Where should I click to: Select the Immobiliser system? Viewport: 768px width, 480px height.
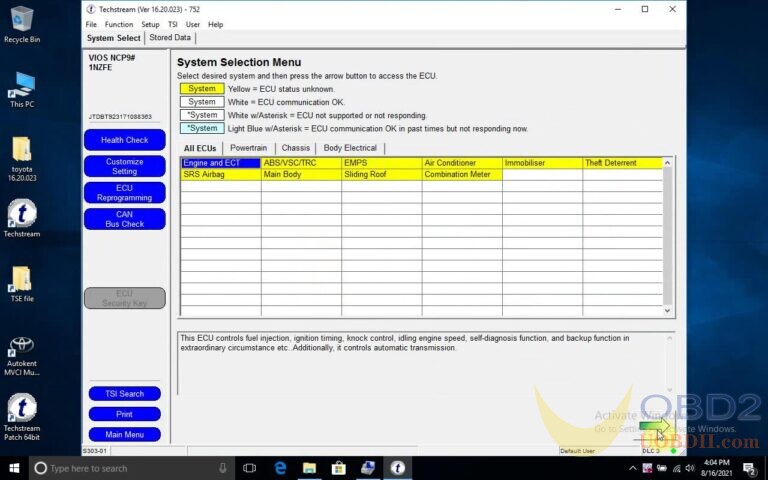tap(542, 163)
